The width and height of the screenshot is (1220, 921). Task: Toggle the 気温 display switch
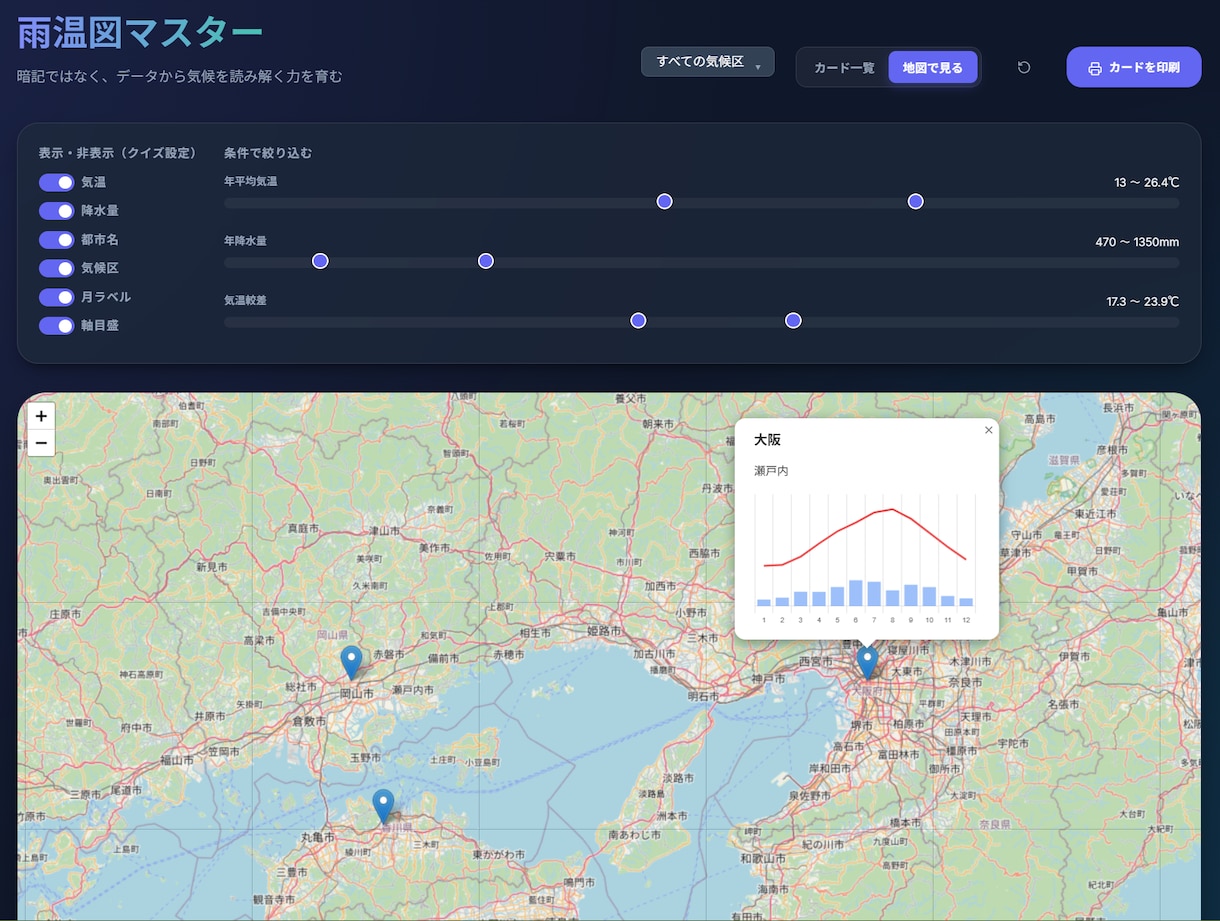tap(57, 182)
